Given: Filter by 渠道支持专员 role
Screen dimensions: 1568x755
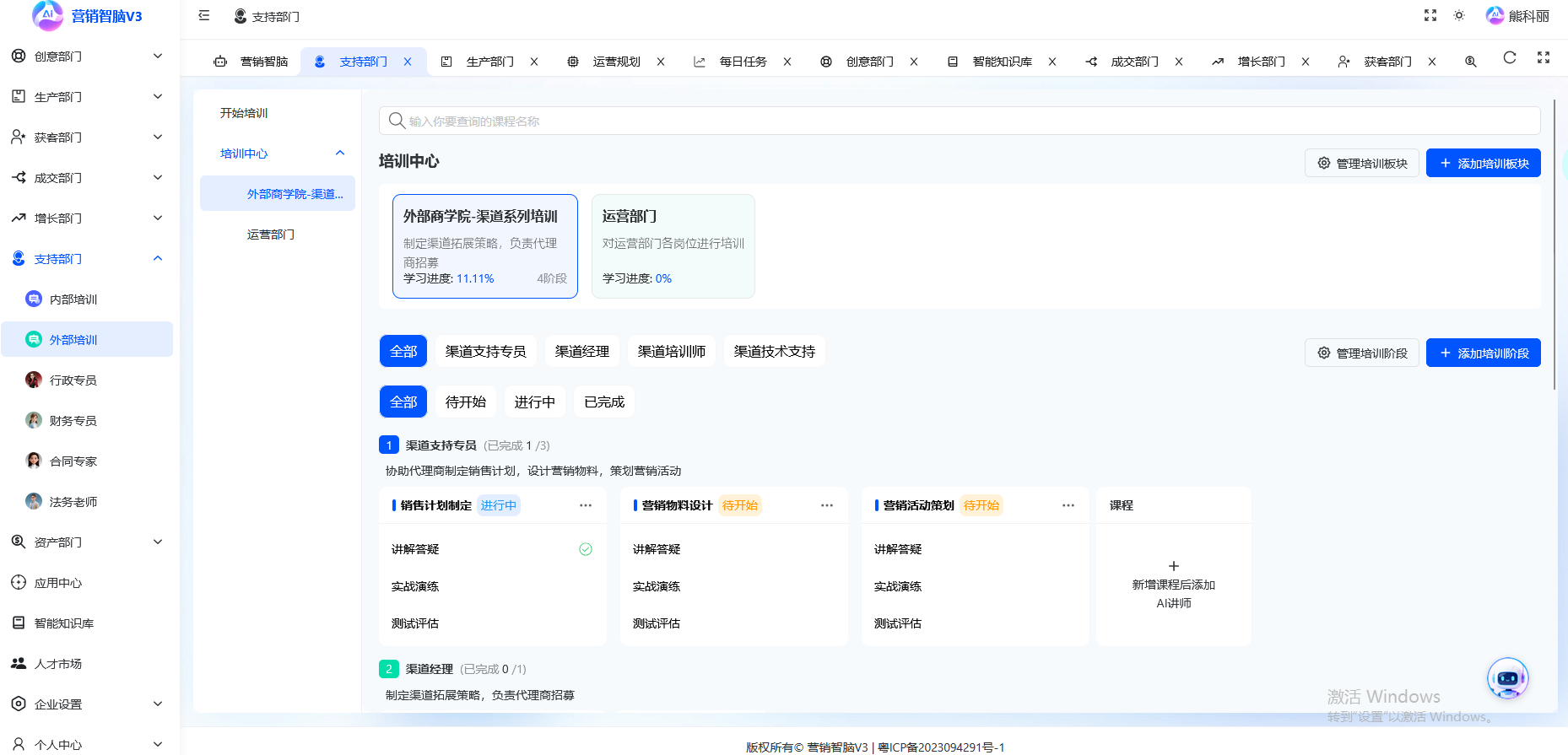Looking at the screenshot, I should tap(485, 351).
